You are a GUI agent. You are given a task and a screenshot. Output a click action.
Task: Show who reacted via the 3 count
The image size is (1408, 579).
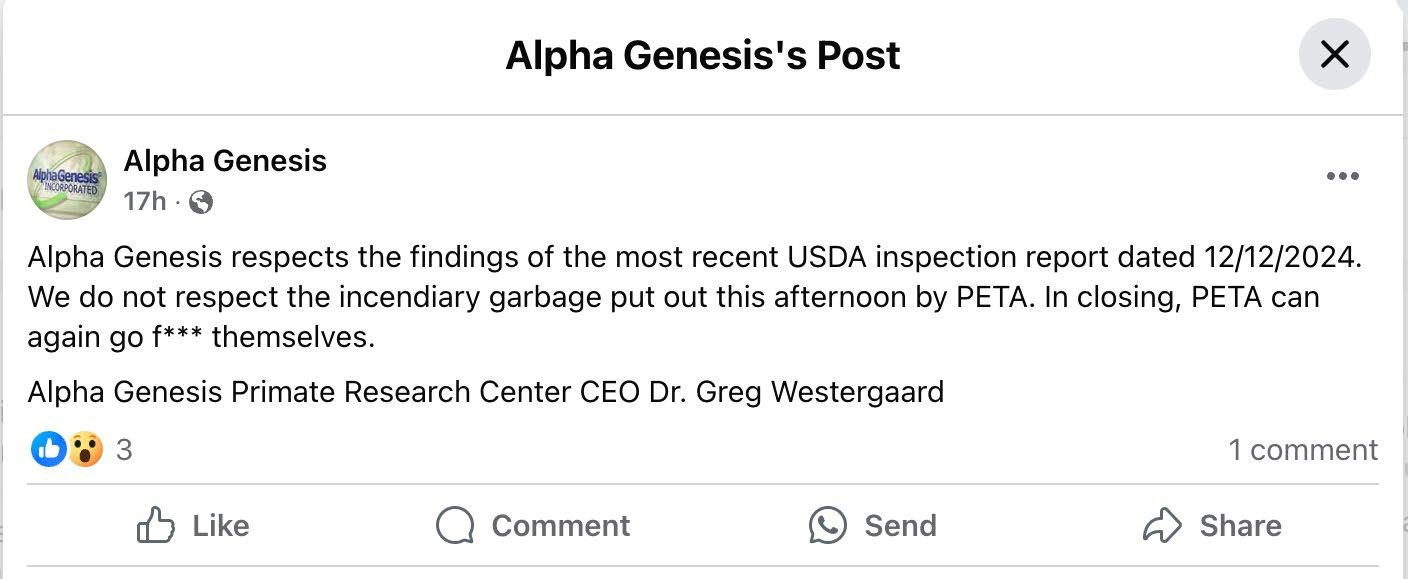[x=124, y=450]
